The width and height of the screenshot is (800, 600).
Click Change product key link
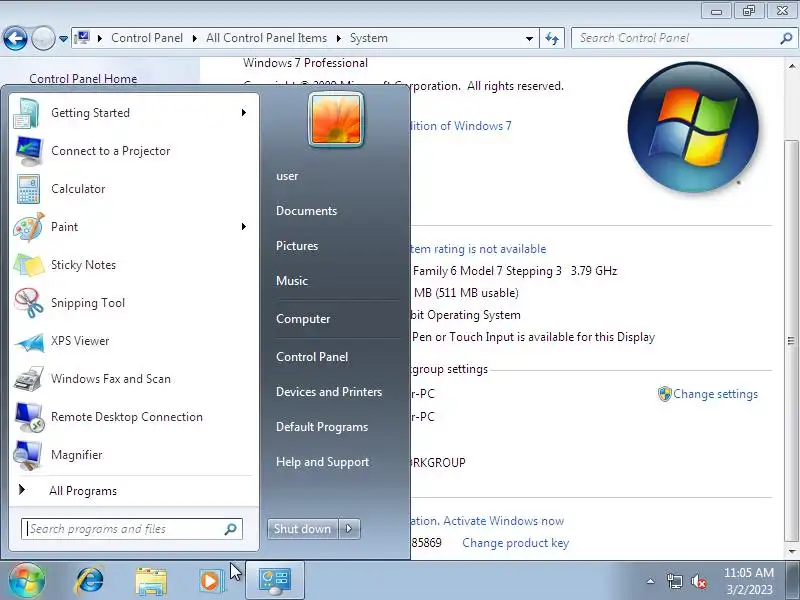click(x=515, y=543)
